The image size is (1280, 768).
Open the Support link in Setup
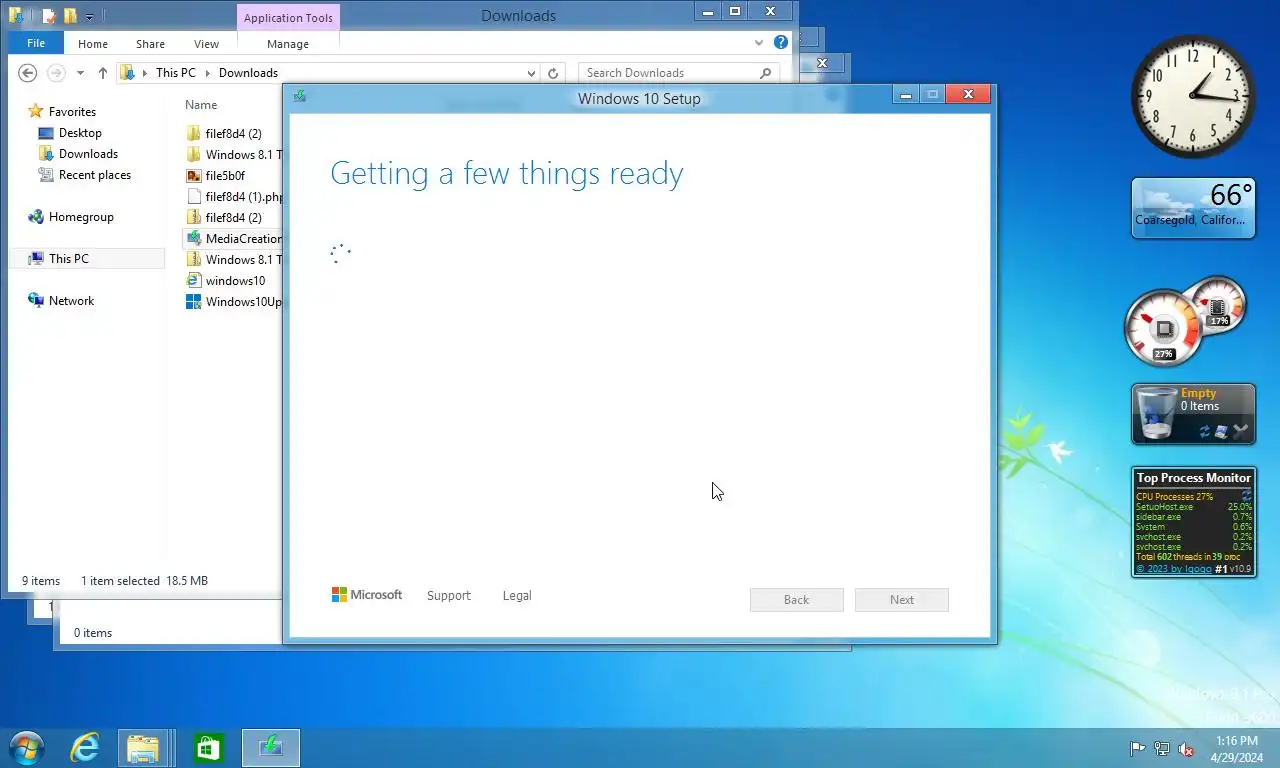pyautogui.click(x=448, y=596)
